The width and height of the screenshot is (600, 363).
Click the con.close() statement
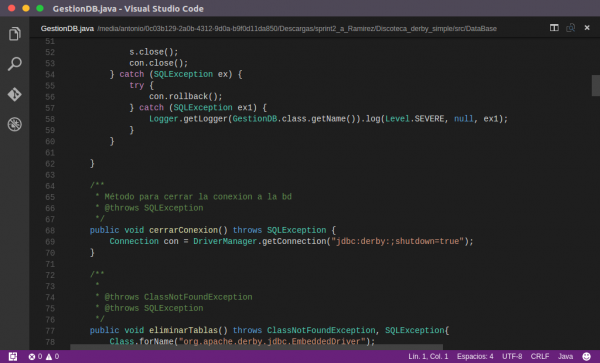158,63
